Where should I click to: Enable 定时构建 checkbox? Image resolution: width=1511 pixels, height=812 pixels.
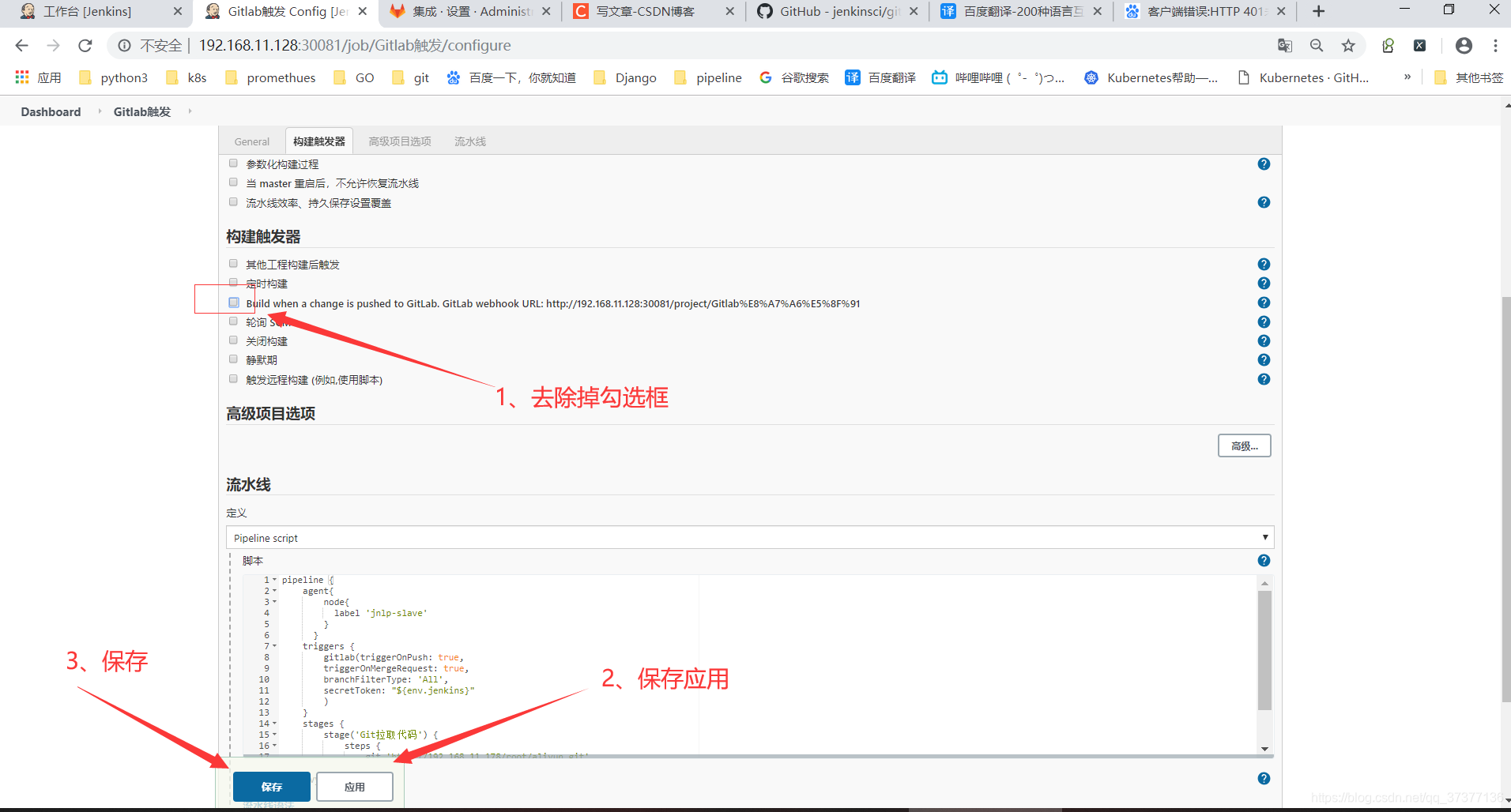(x=233, y=283)
